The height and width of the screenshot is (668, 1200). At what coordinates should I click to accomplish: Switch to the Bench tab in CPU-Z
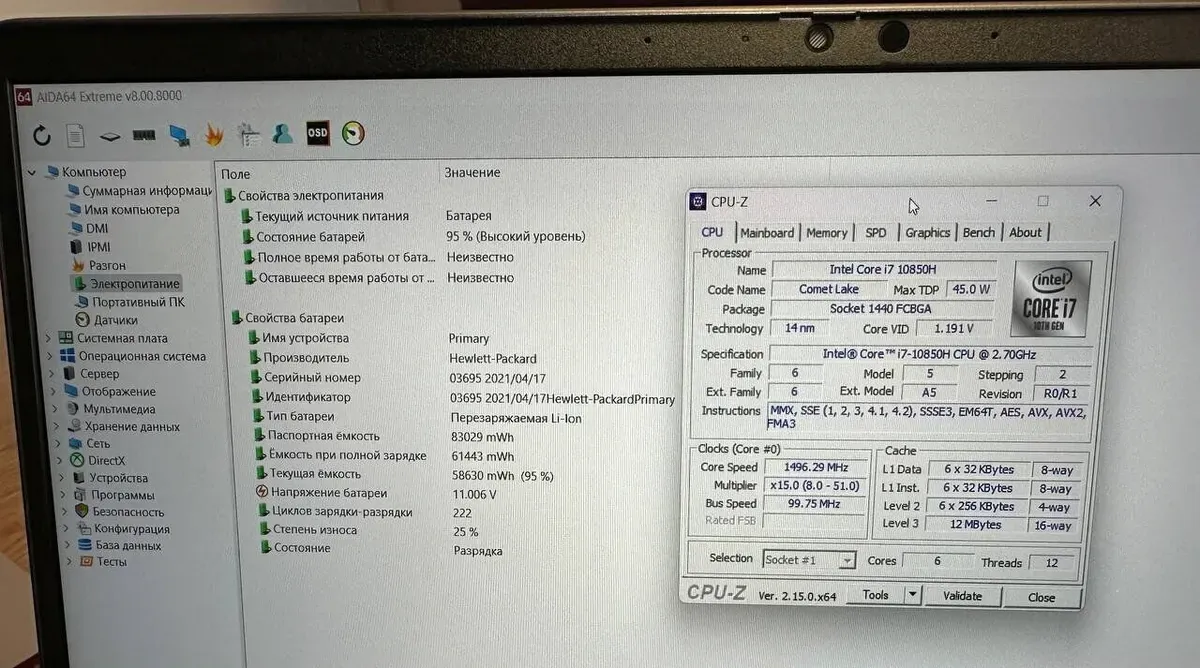tap(978, 233)
